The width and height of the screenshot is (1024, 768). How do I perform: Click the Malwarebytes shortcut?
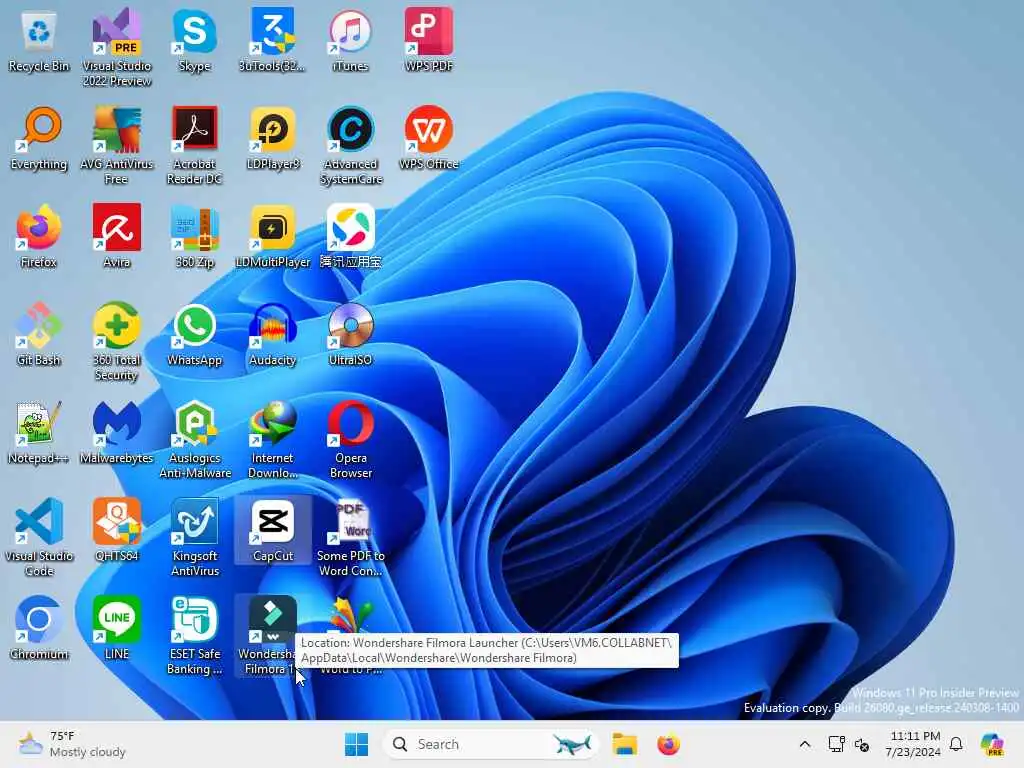(x=117, y=432)
